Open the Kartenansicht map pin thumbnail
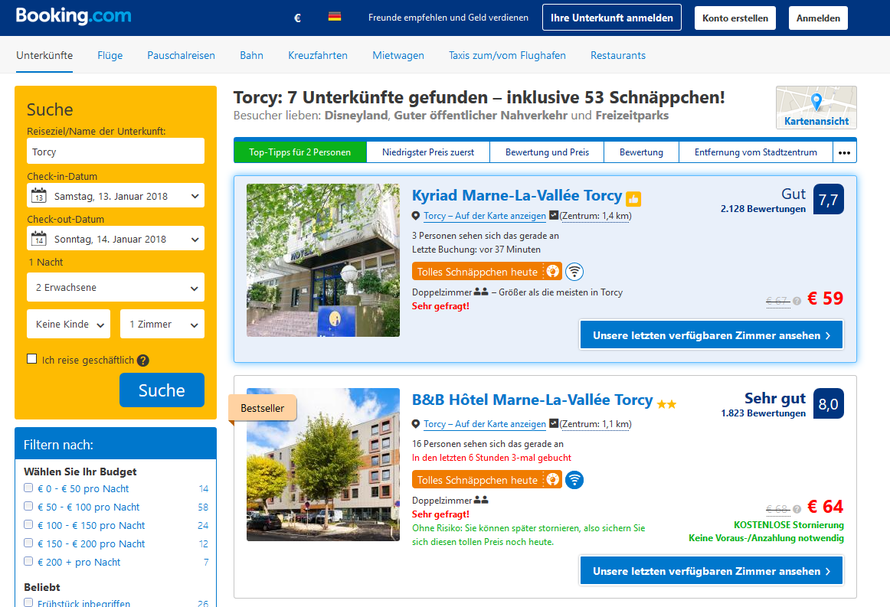Screen dimensions: 890x607 [x=816, y=107]
